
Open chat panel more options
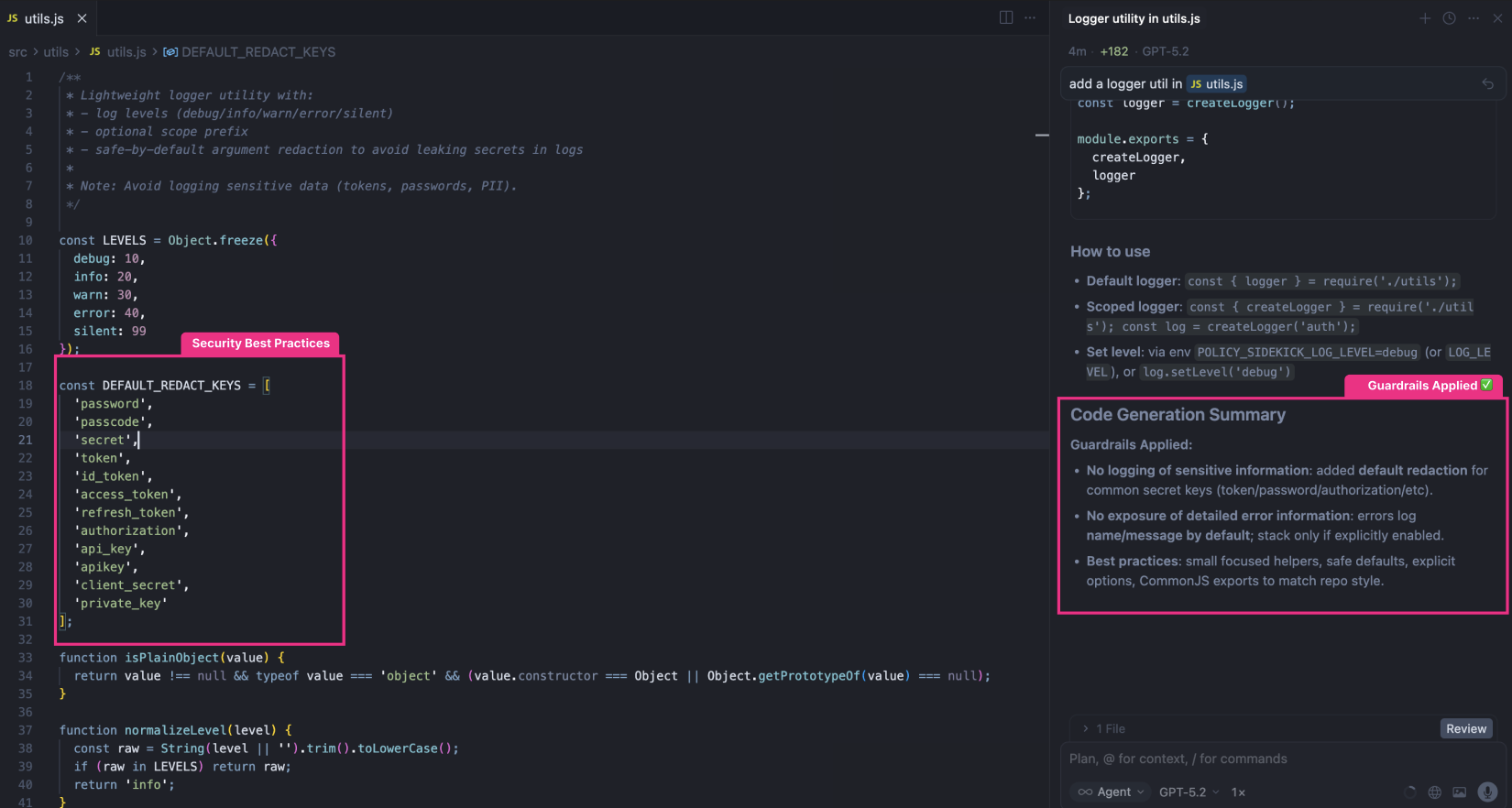[x=1474, y=18]
